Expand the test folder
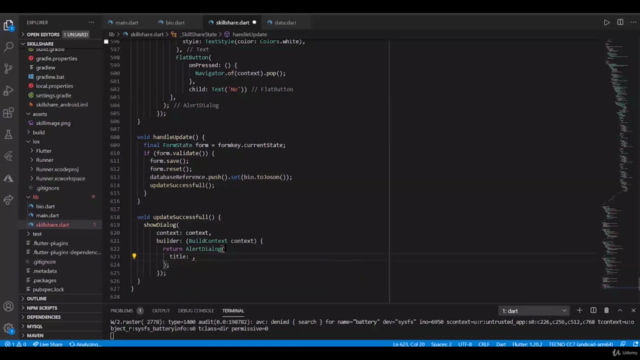The width and height of the screenshot is (640, 360). [x=60, y=234]
